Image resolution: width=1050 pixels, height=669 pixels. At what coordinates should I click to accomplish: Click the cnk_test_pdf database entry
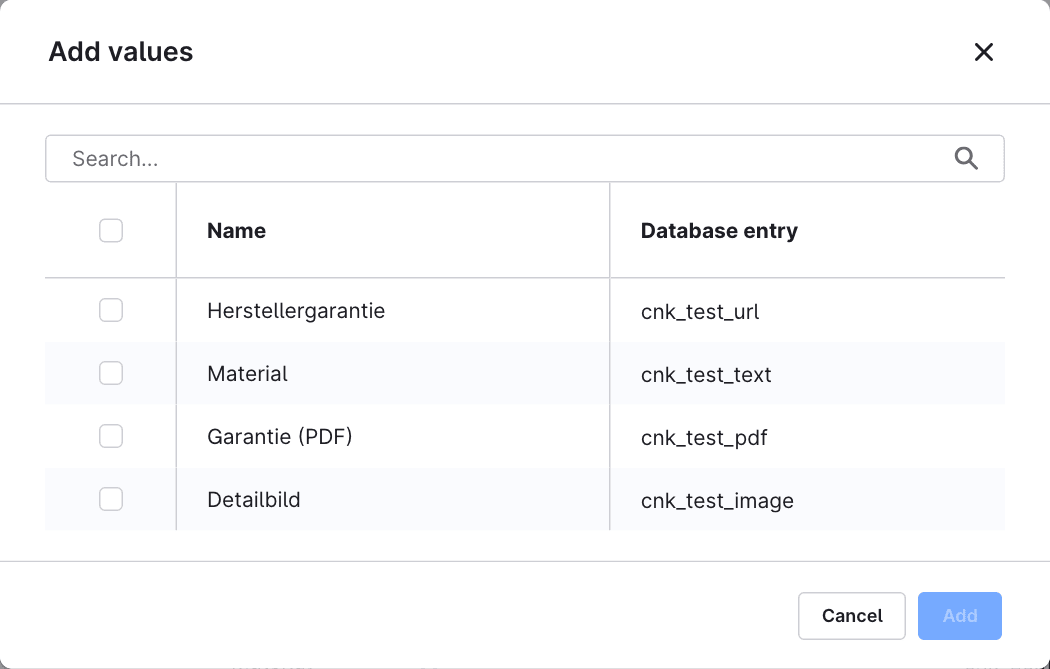704,438
